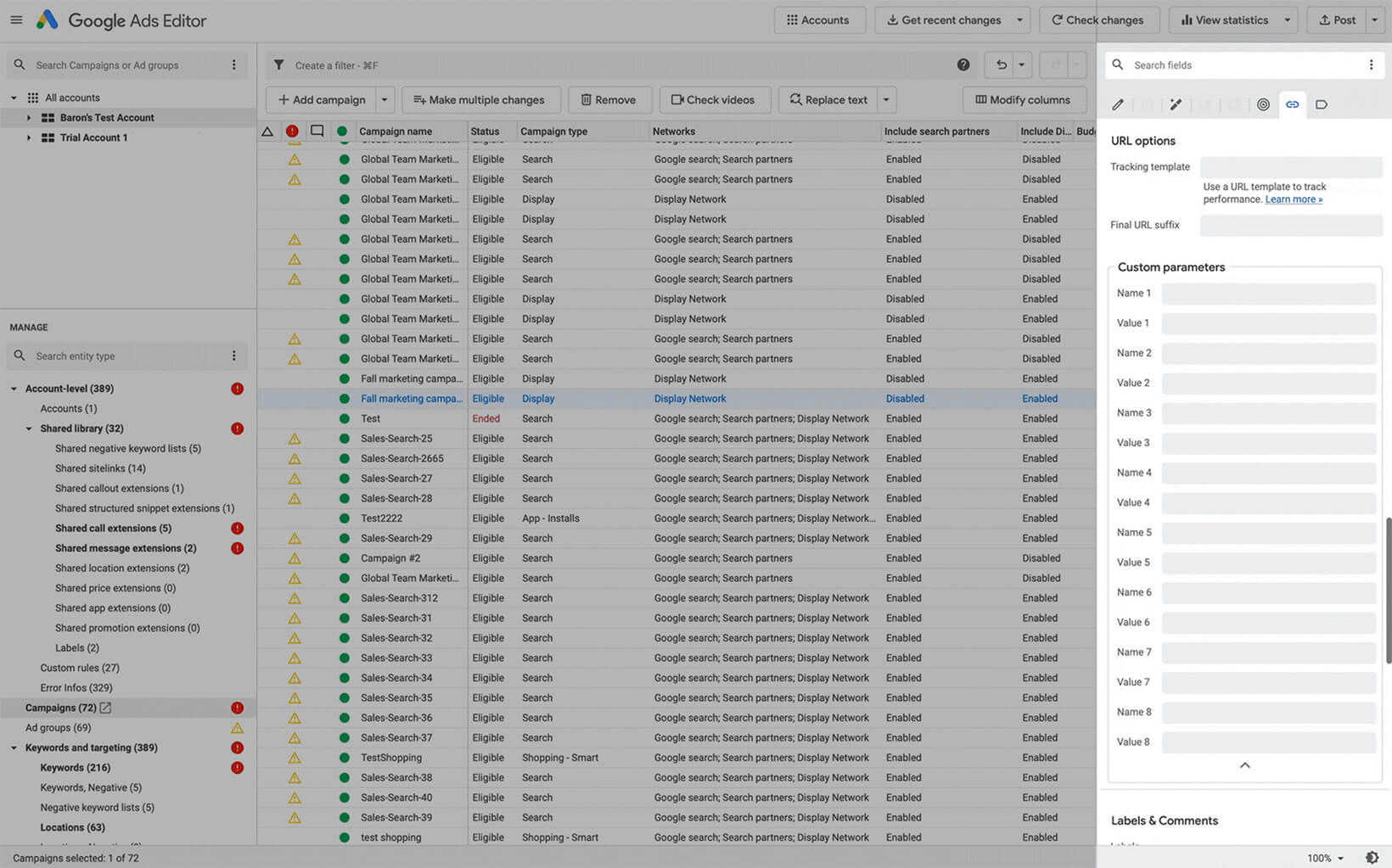This screenshot has height=868, width=1392.
Task: Select Shared call extensions (5)
Action: (113, 528)
